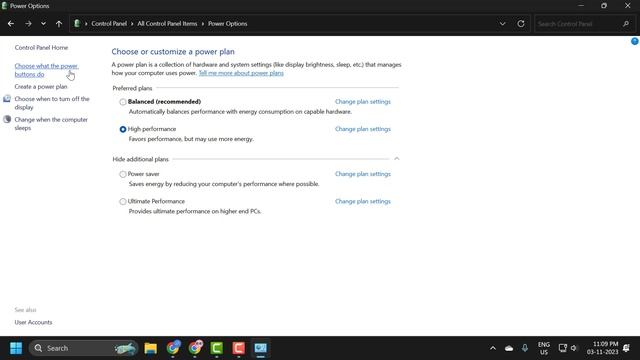Viewport: 640px width, 360px height.
Task: Click the address bar Power Options icon
Action: 77,24
